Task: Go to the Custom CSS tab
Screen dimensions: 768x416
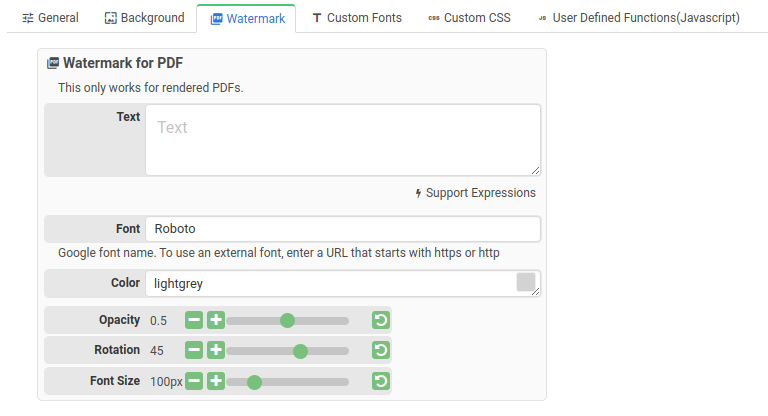Action: [468, 18]
